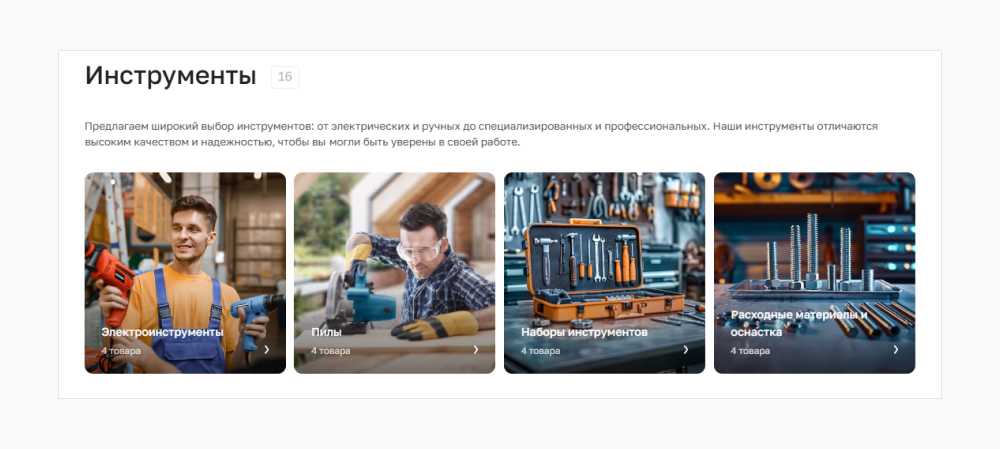Open the Пилы category title
The image size is (1000, 449).
pos(327,332)
